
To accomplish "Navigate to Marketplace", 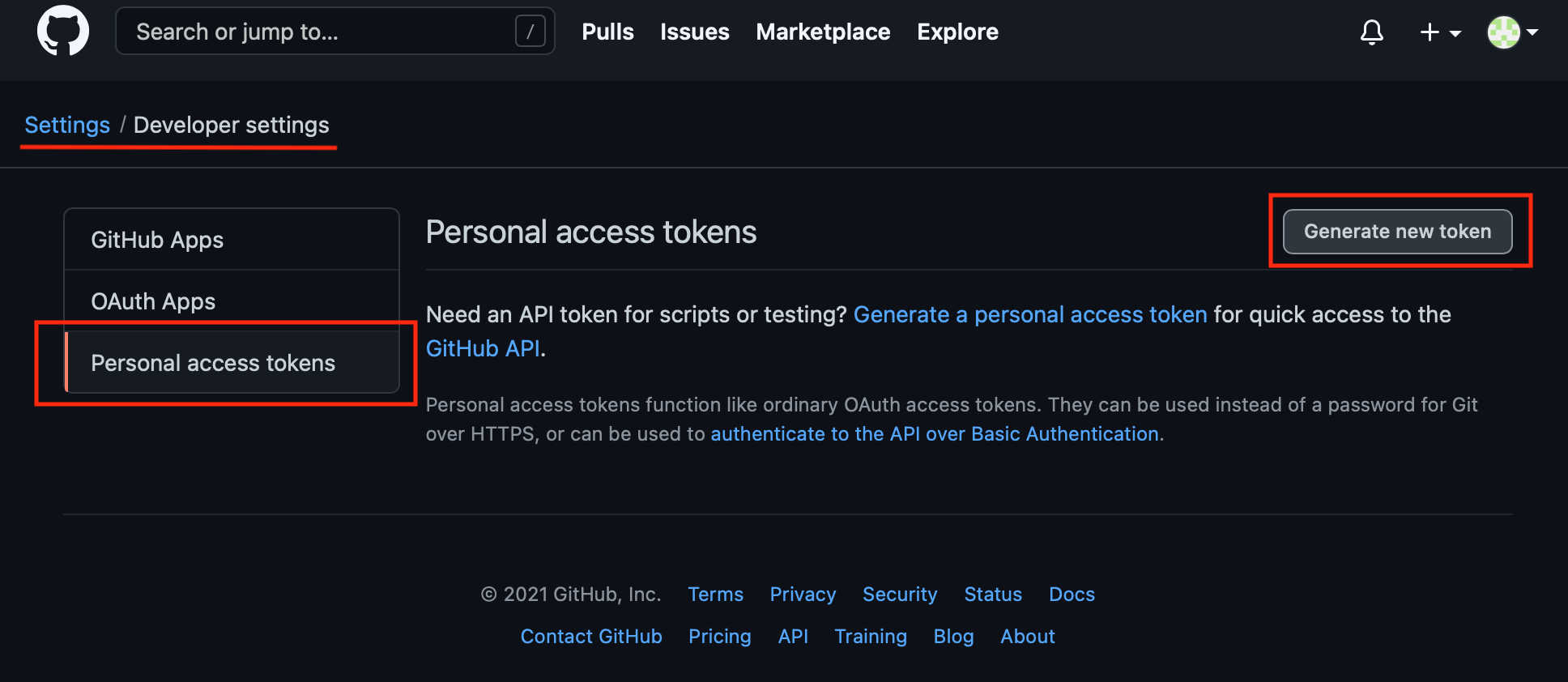I will [x=823, y=32].
